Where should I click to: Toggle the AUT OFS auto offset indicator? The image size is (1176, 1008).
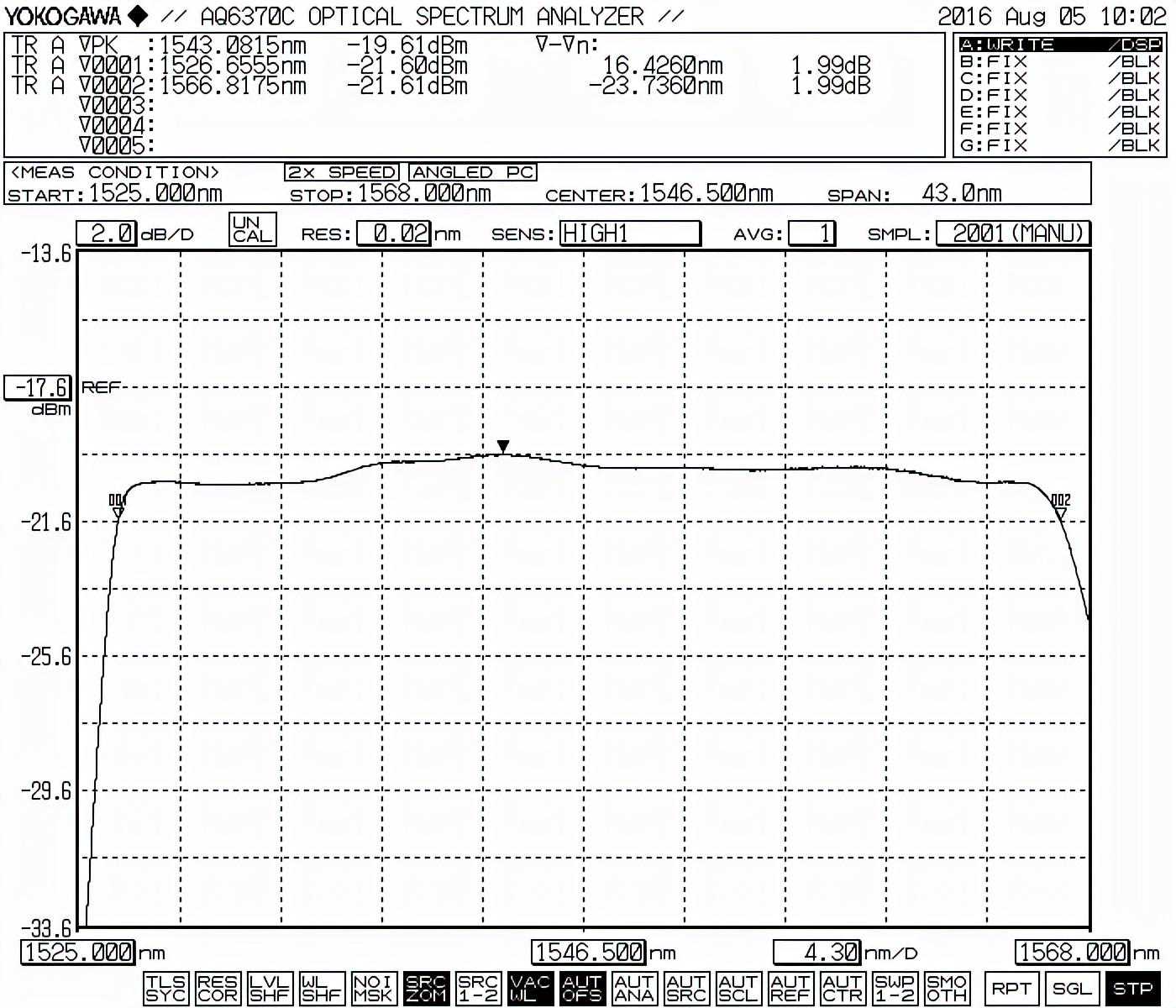pyautogui.click(x=582, y=989)
